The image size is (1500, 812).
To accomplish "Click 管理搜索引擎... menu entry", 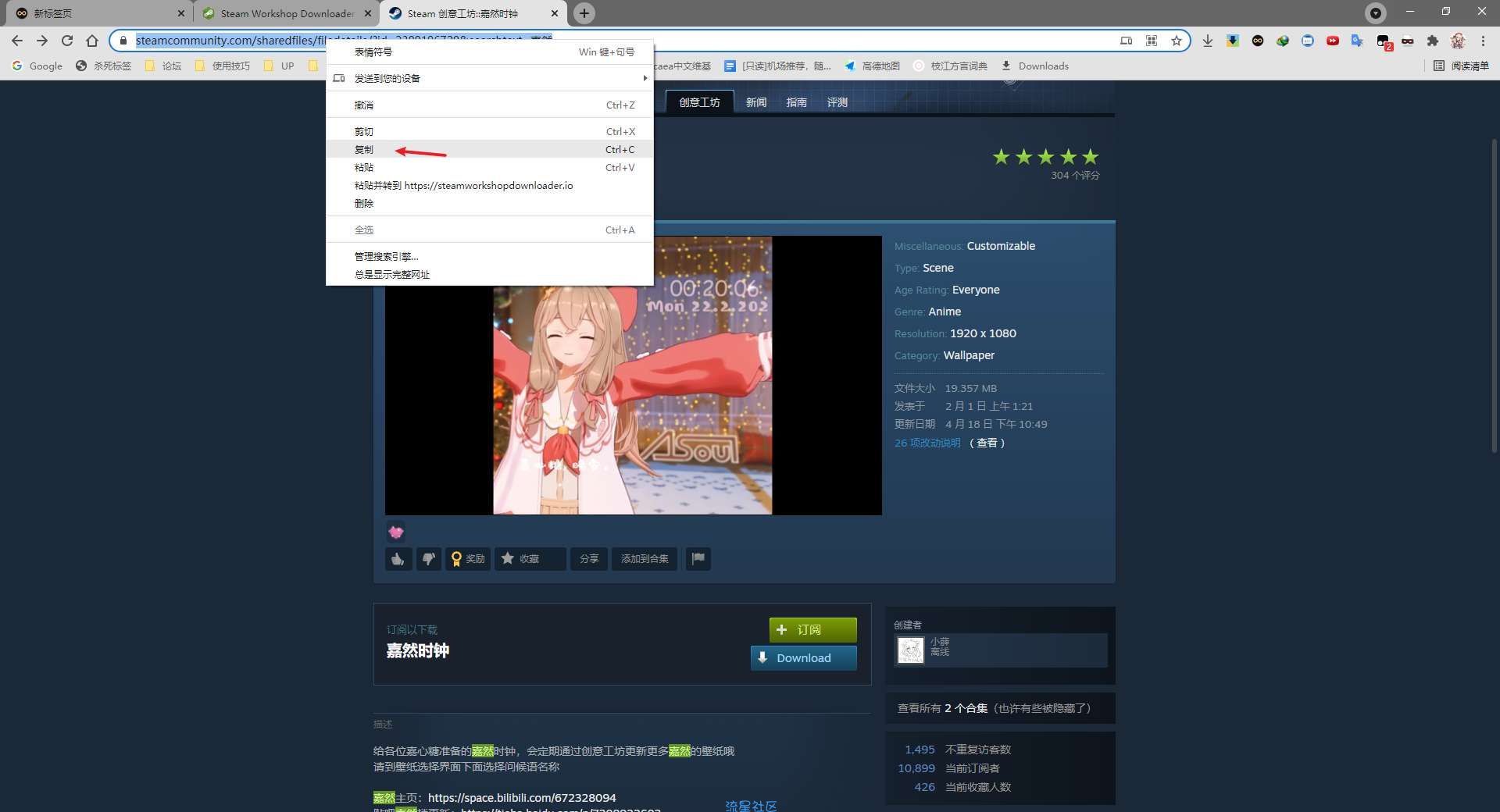I will 490,256.
